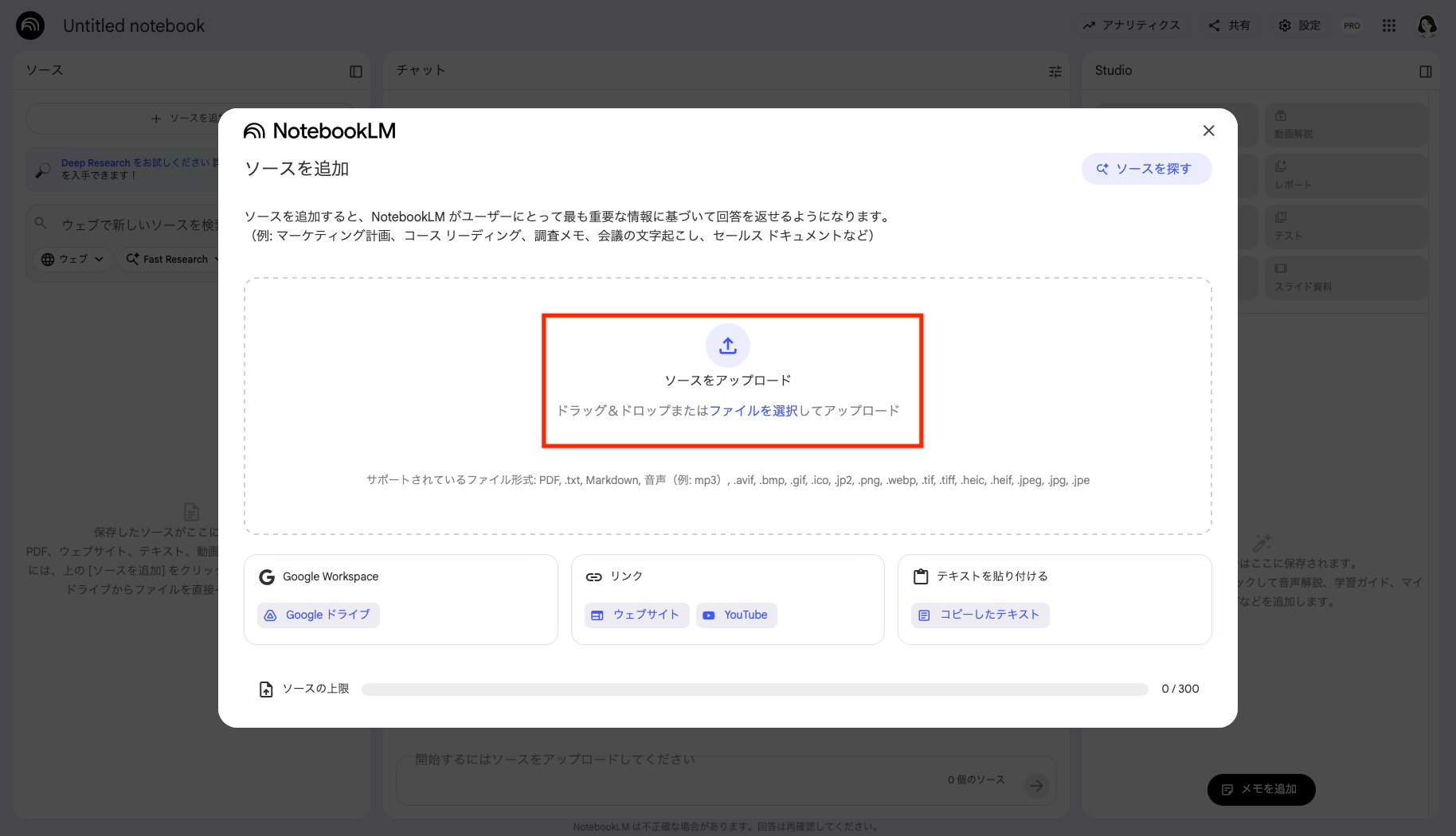Open the Google apps grid icon
This screenshot has height=836, width=1456.
1389,25
